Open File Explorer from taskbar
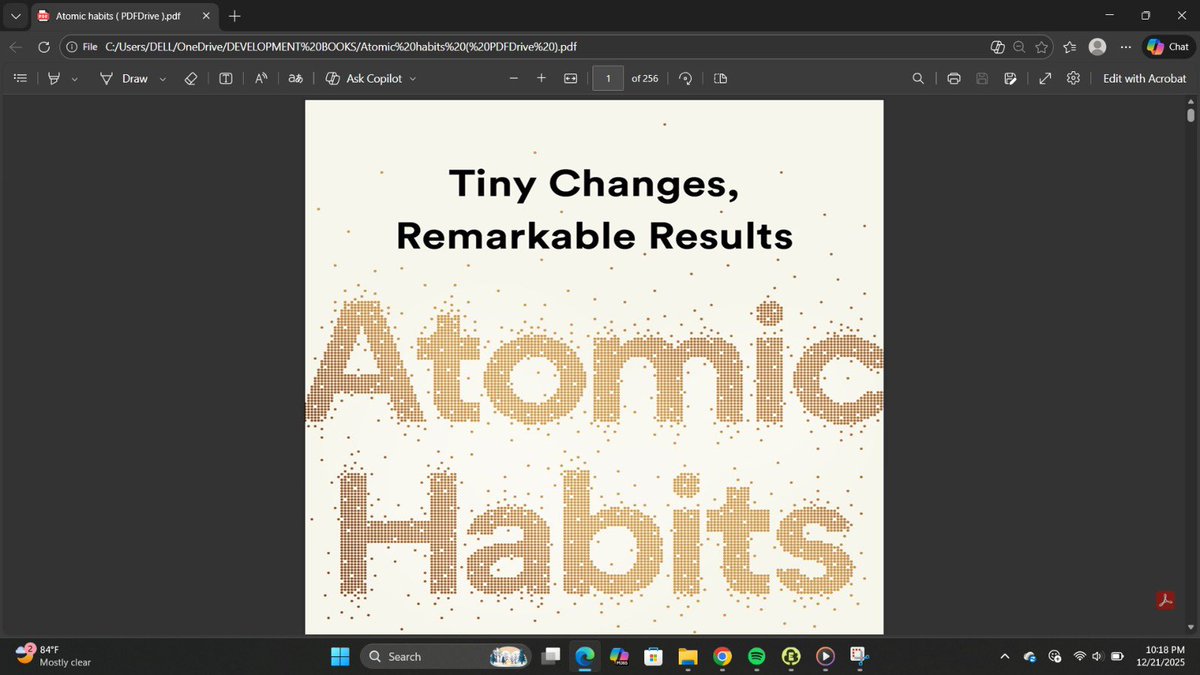Screen dimensions: 1200x675 687,656
